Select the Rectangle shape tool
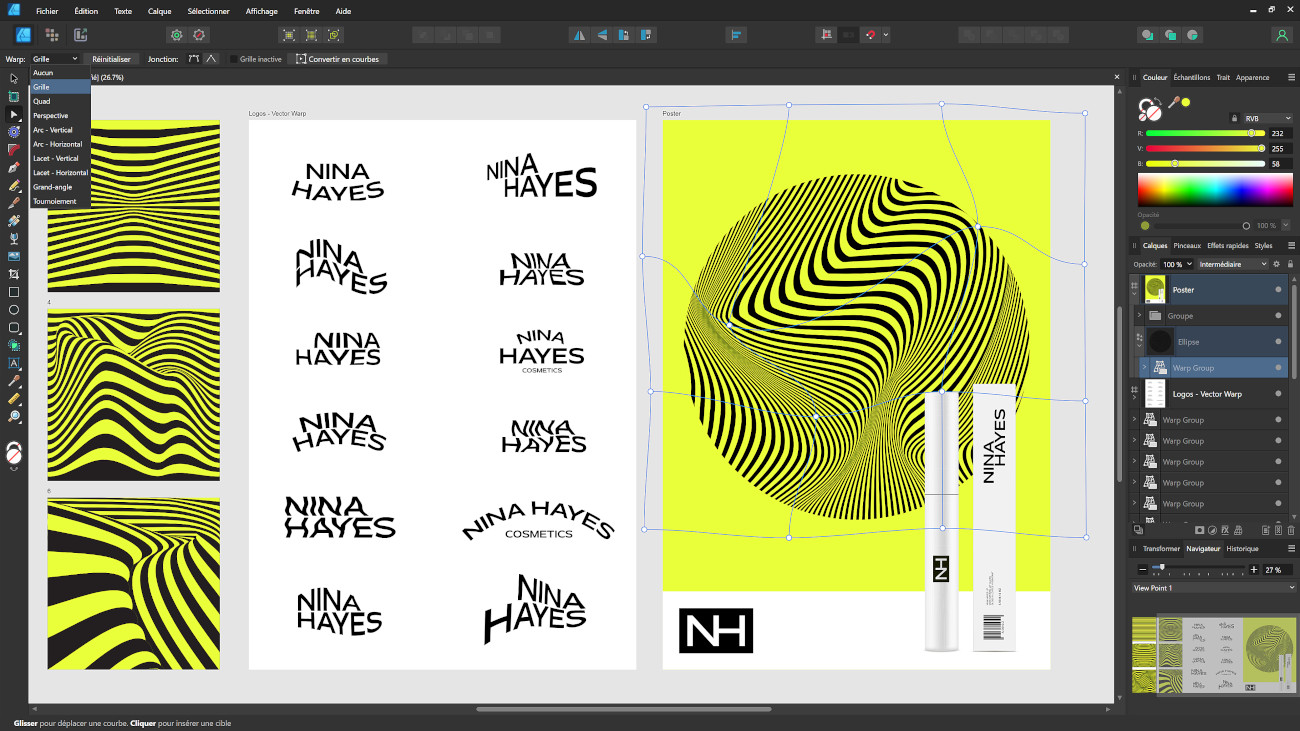 [x=14, y=292]
